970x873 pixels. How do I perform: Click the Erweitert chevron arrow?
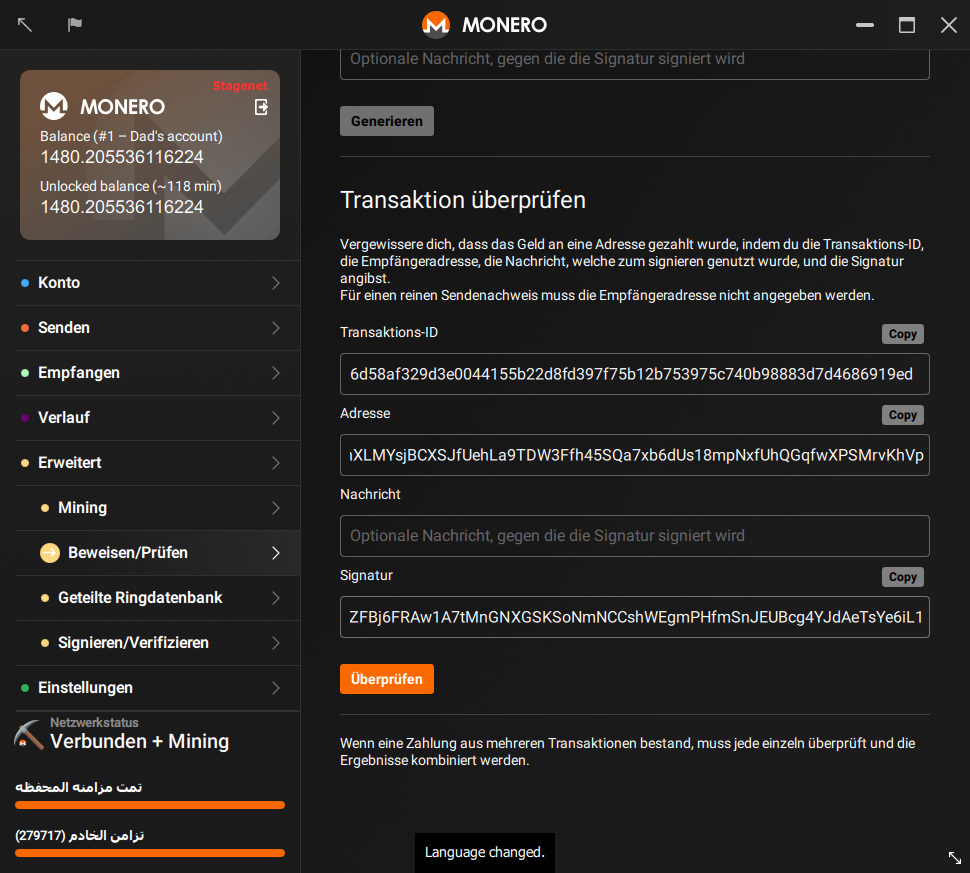coord(276,463)
